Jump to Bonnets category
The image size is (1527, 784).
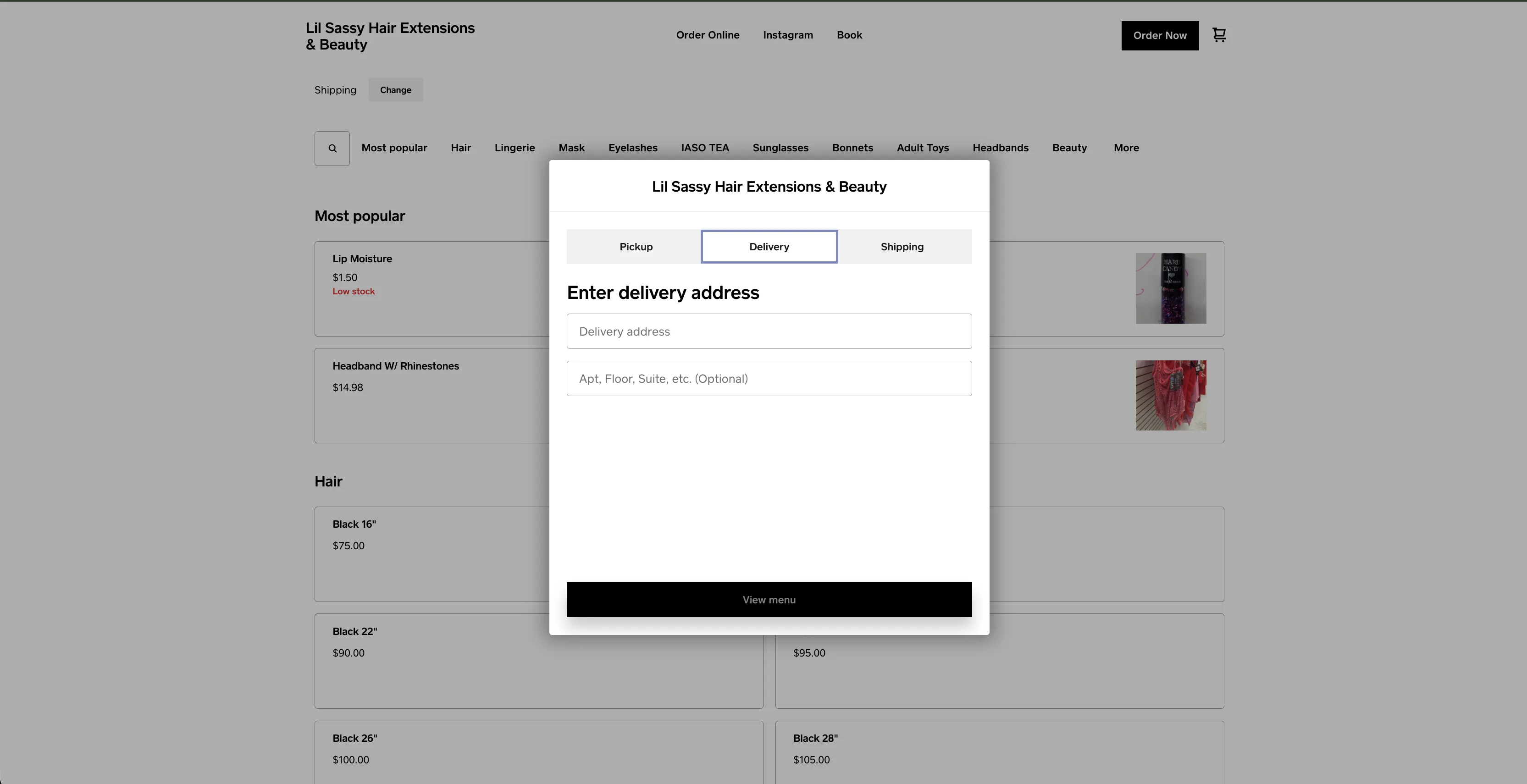coord(852,148)
